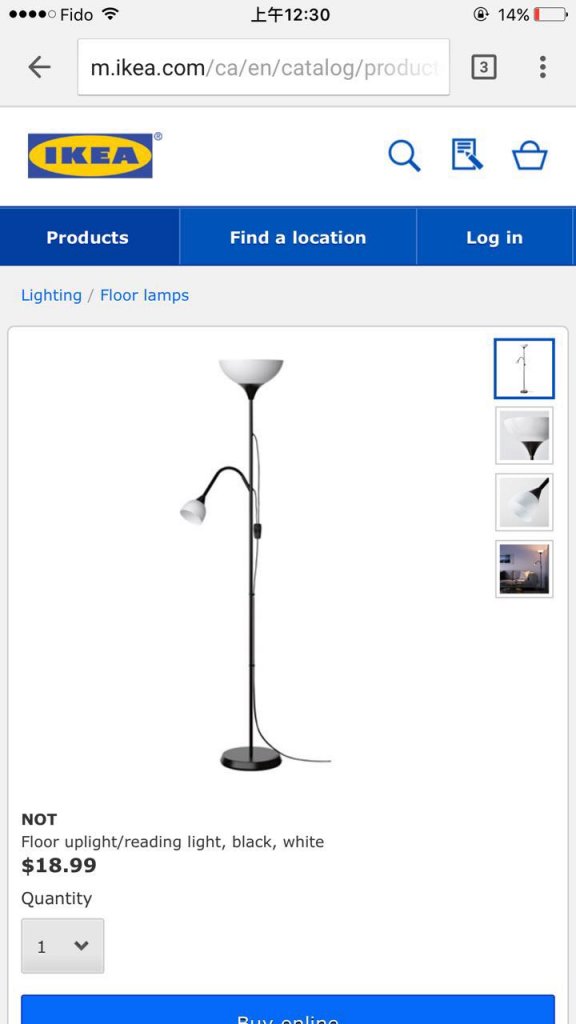Click the Buy online button
Viewport: 576px width, 1024px height.
[x=288, y=1010]
